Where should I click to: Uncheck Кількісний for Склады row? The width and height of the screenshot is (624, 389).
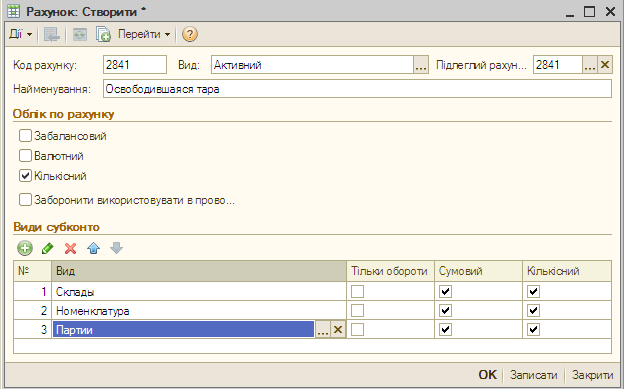pos(533,291)
